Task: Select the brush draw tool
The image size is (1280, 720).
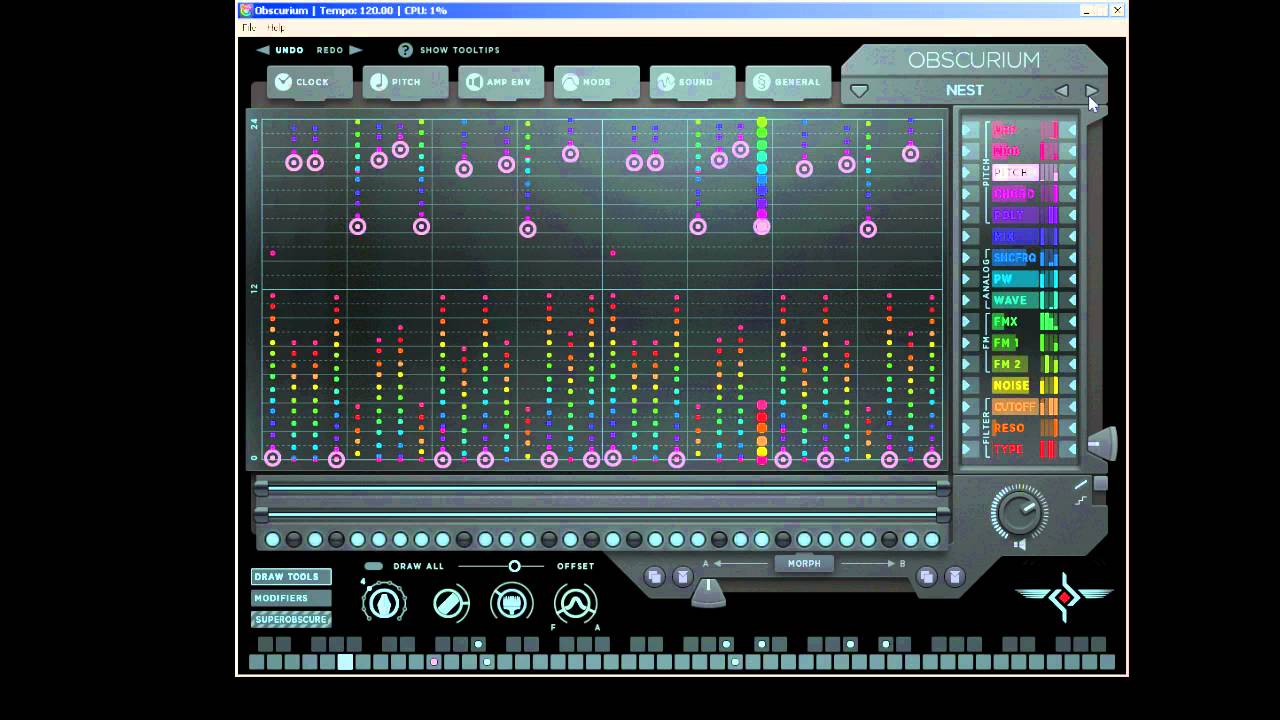Action: [x=512, y=603]
